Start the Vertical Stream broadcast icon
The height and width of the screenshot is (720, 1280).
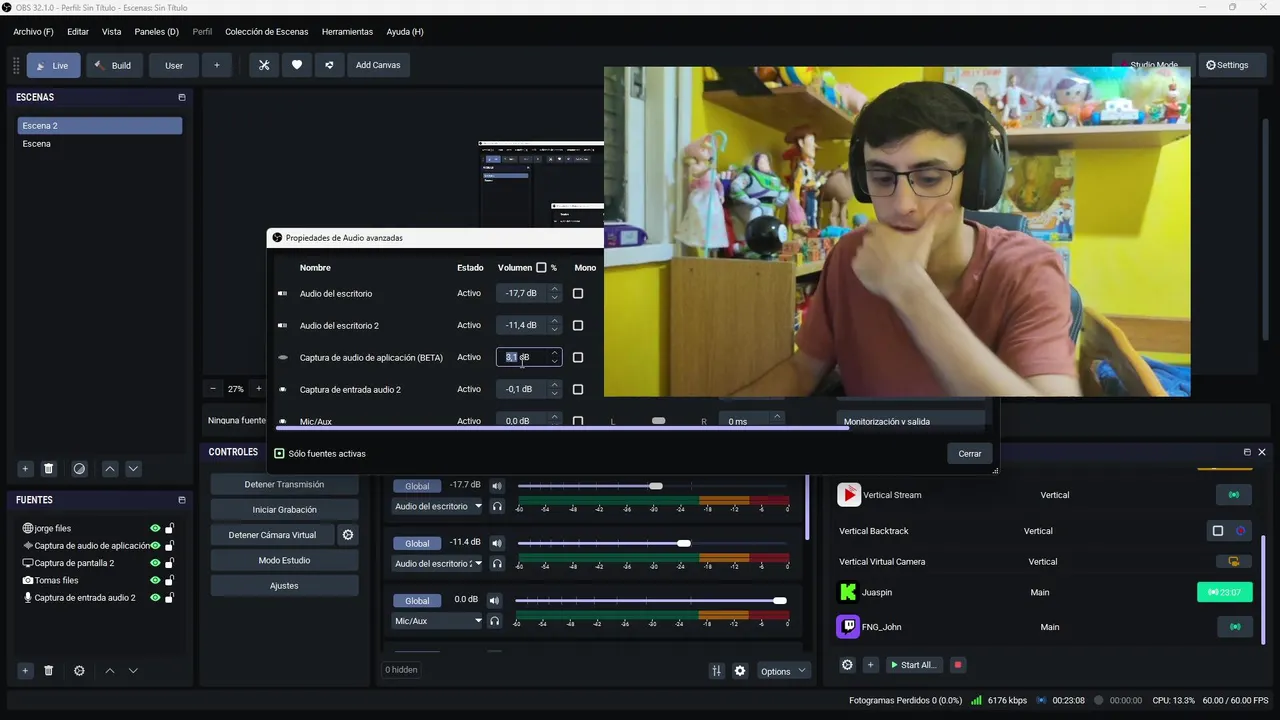(1234, 495)
